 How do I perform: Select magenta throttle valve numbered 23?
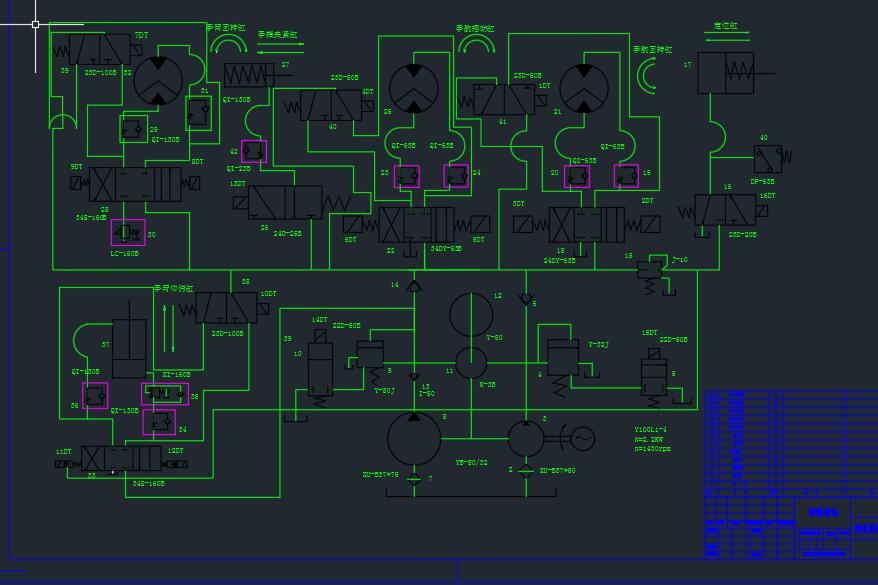[x=407, y=176]
